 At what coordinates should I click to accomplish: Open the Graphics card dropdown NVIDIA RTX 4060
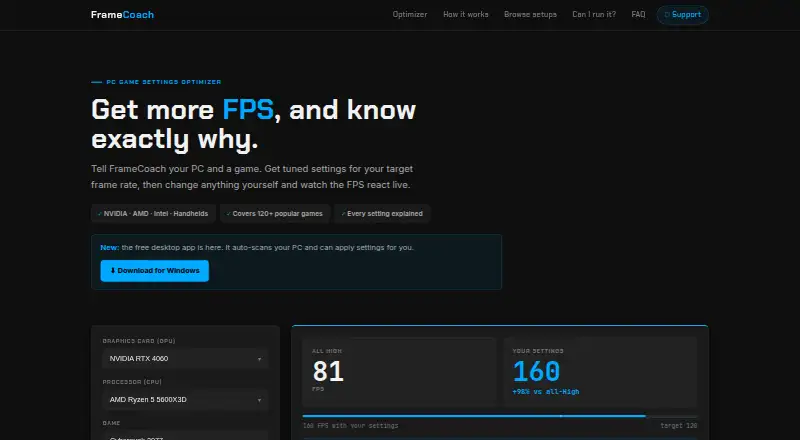tap(185, 359)
